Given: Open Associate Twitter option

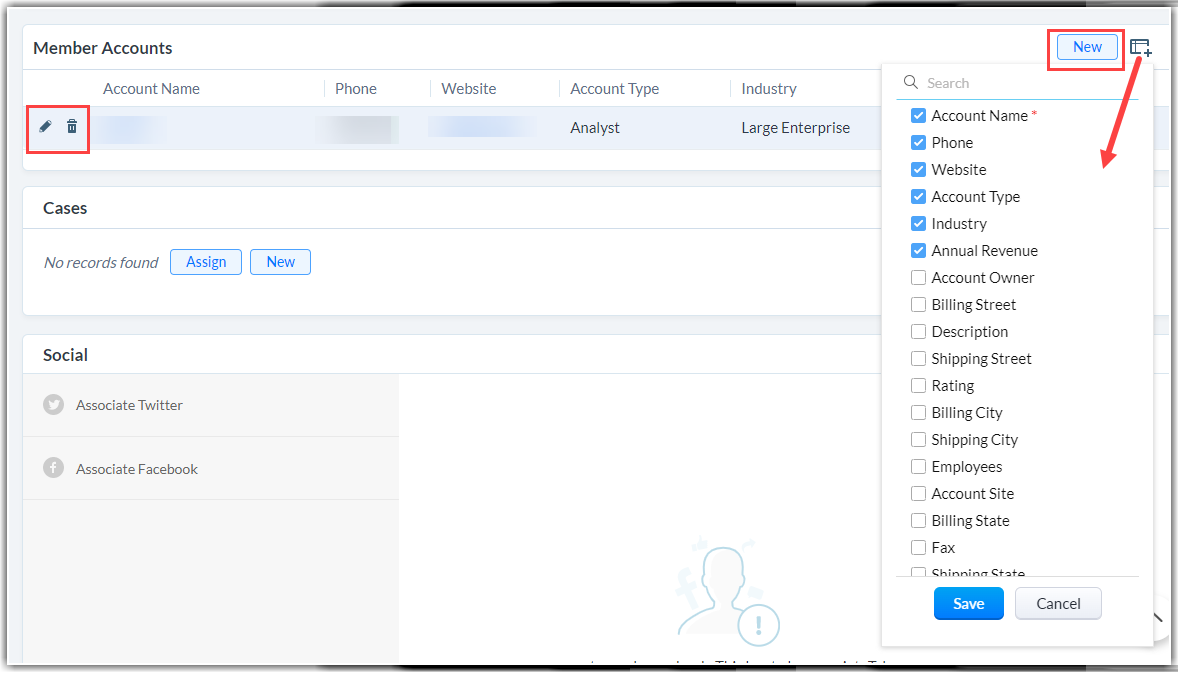Looking at the screenshot, I should [x=129, y=405].
